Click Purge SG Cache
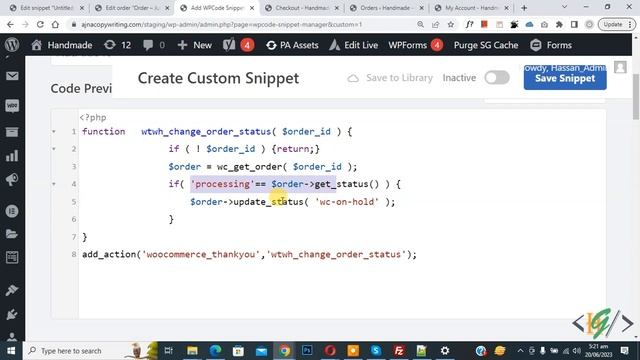640x360 pixels. (x=486, y=45)
